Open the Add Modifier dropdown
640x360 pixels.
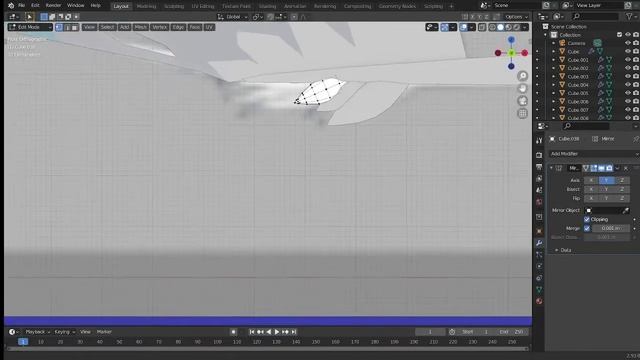point(593,154)
